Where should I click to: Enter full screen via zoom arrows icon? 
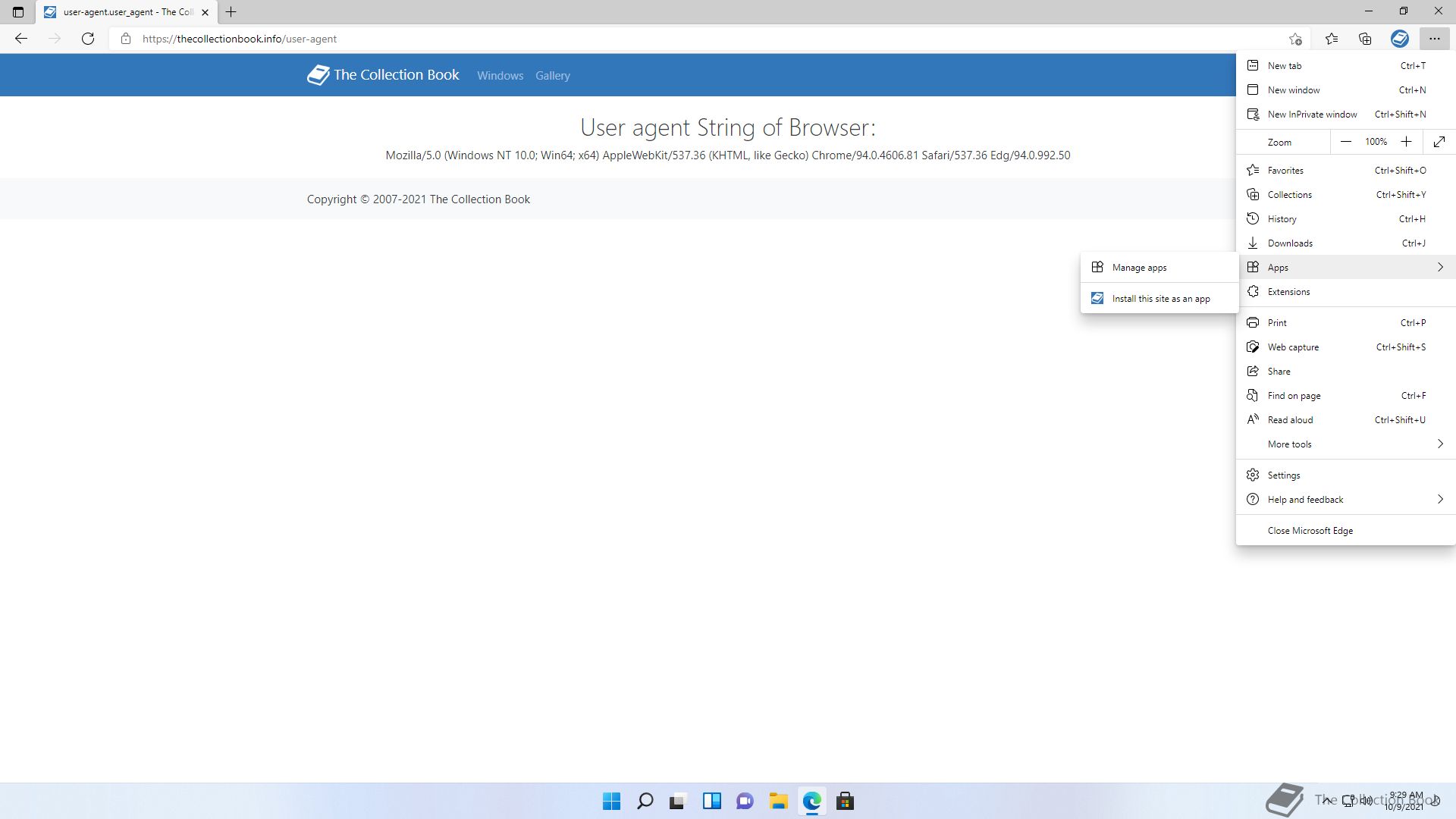(1439, 142)
